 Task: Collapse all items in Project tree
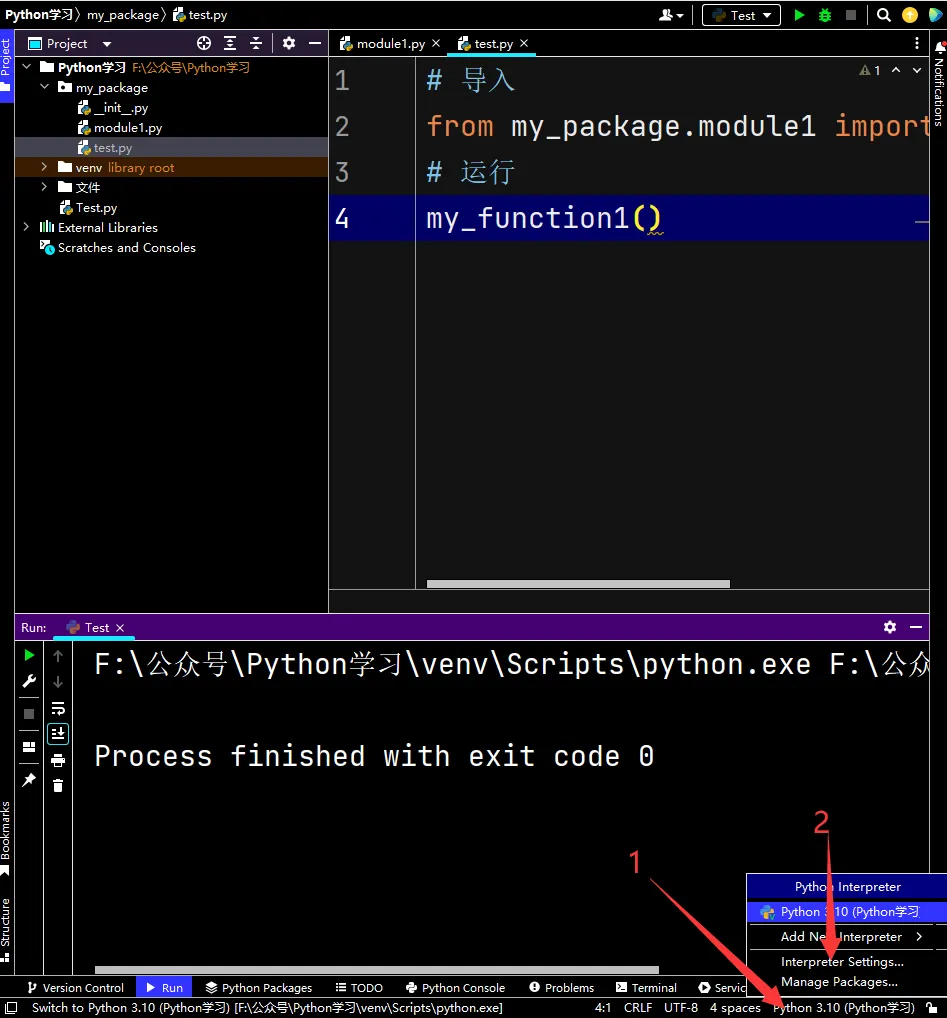pyautogui.click(x=256, y=43)
